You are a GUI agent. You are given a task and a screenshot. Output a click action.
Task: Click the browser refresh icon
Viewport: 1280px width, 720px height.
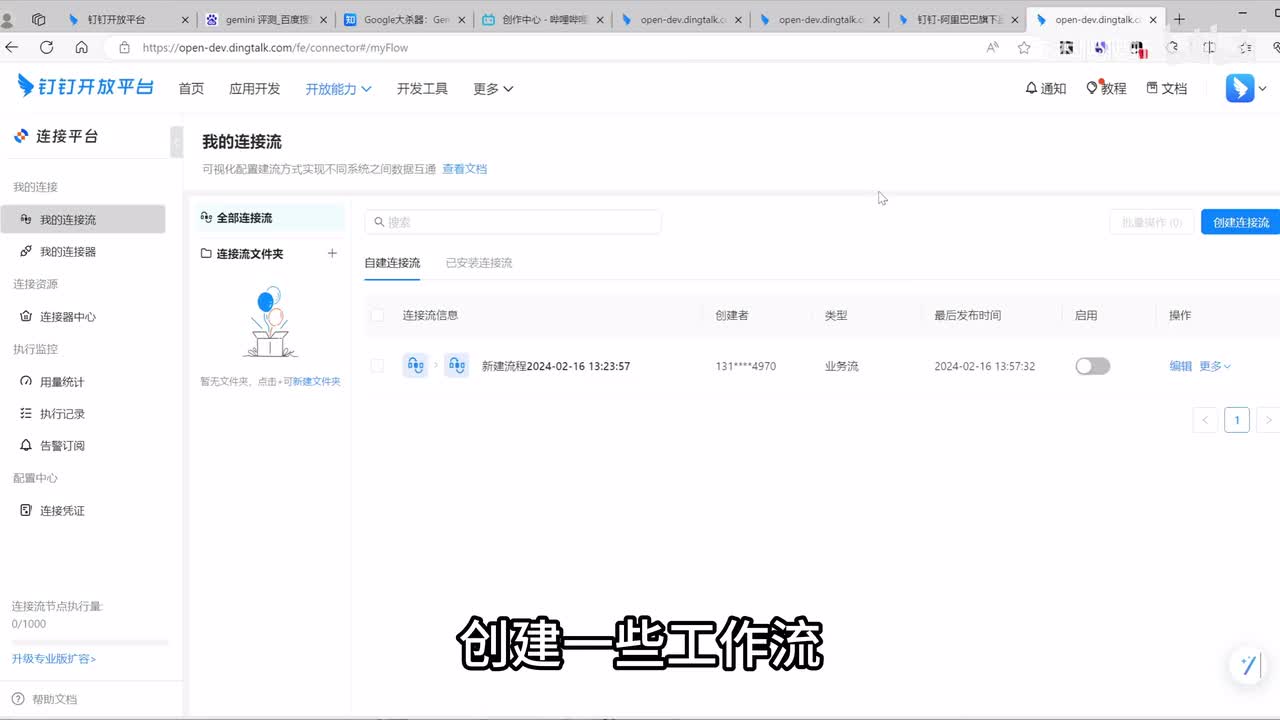coord(46,47)
